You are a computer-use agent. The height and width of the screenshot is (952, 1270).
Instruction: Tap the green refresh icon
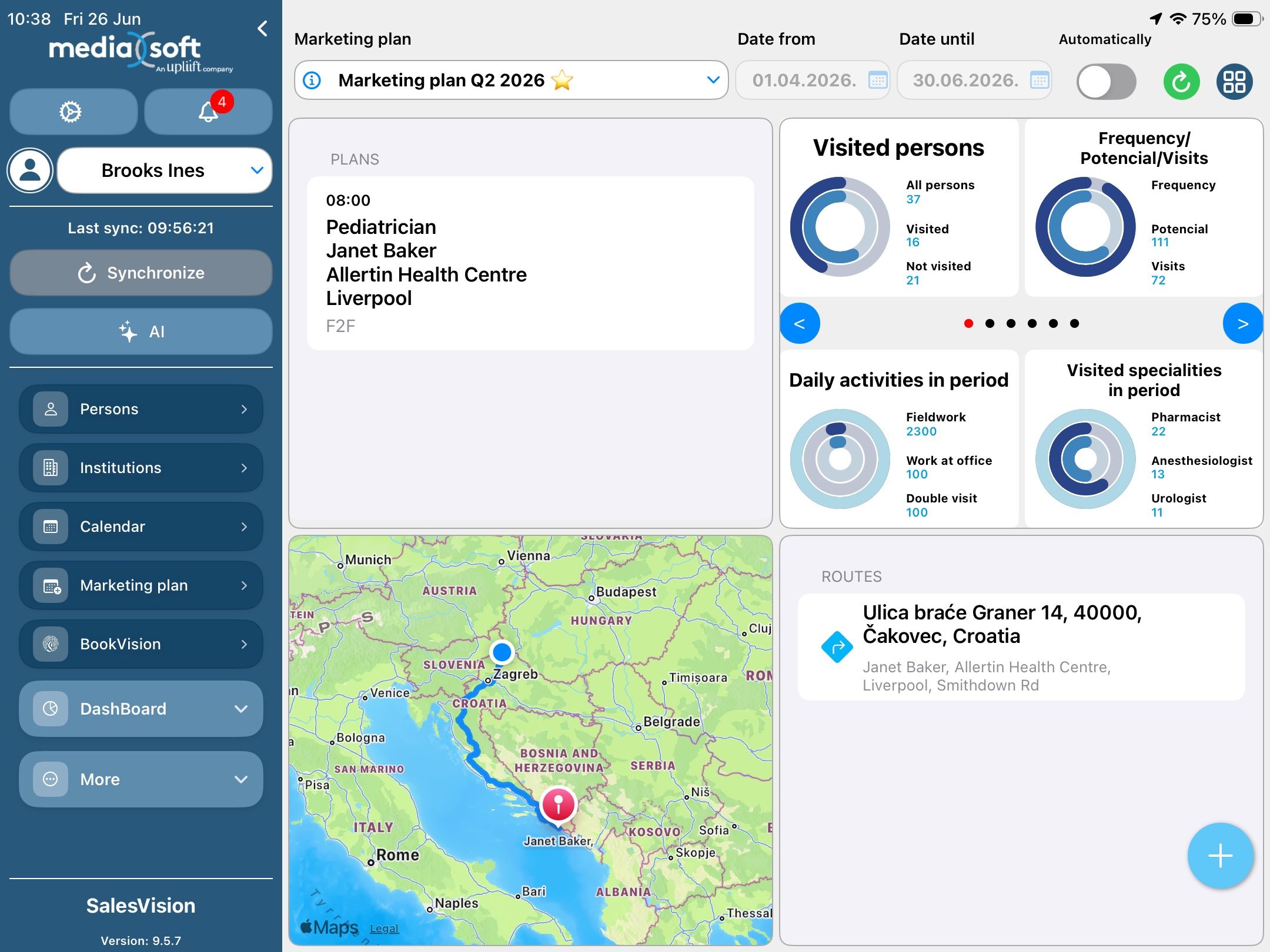(1181, 81)
